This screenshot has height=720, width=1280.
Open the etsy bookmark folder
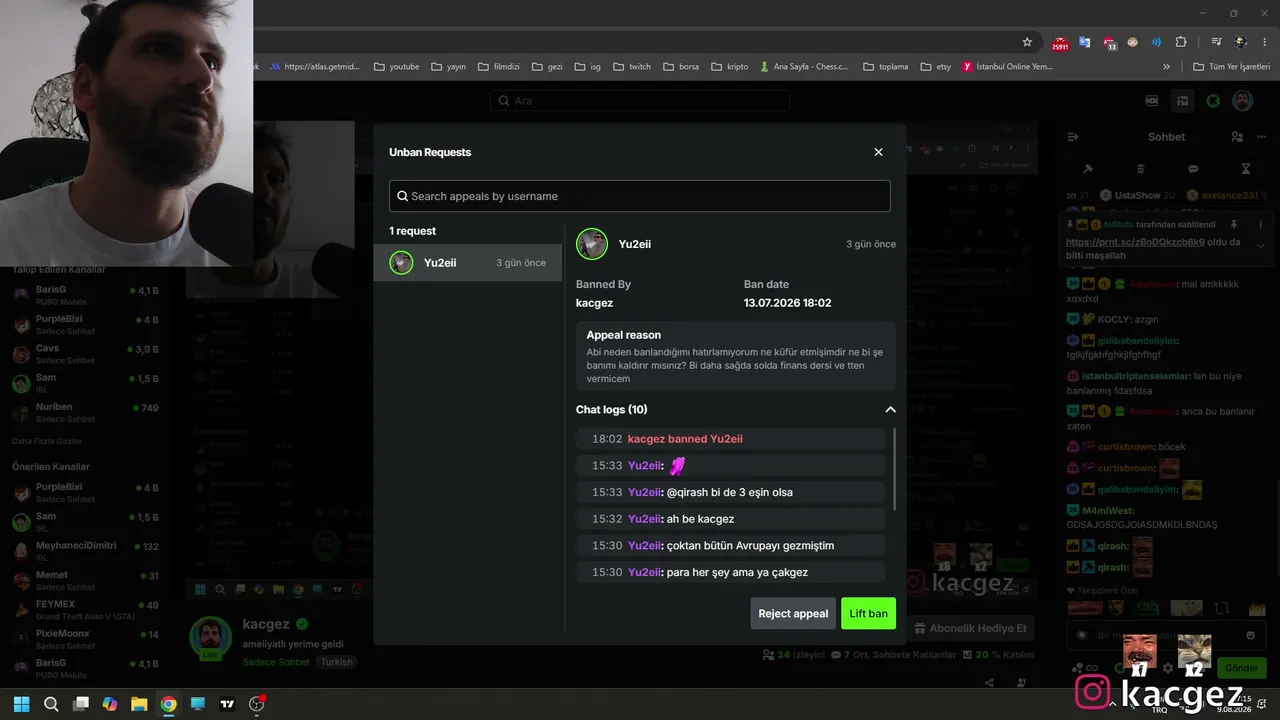coord(935,67)
